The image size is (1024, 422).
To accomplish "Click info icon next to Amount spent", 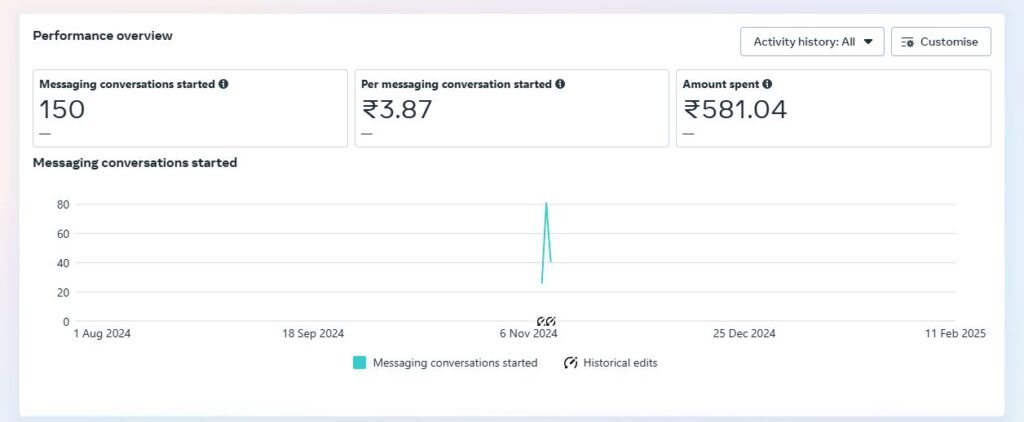I will pos(767,84).
